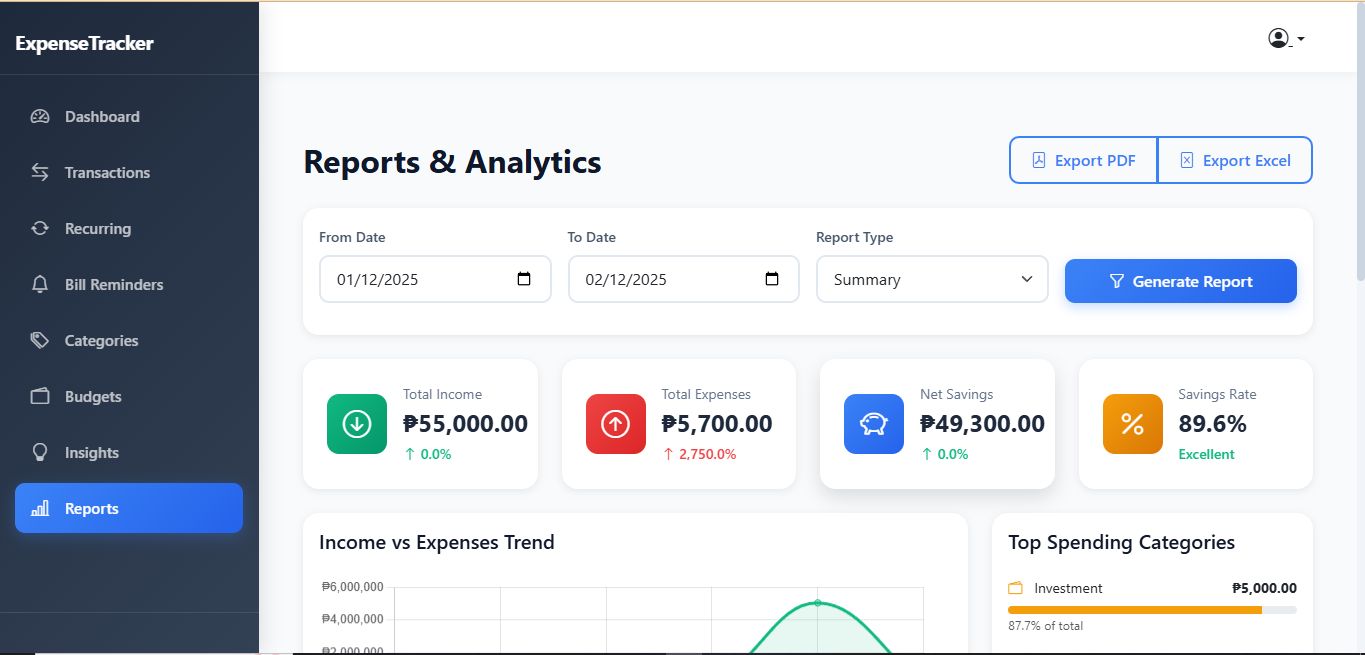Screen dimensions: 1365x655
Task: Click the Bill Reminders bell icon
Action: [40, 284]
